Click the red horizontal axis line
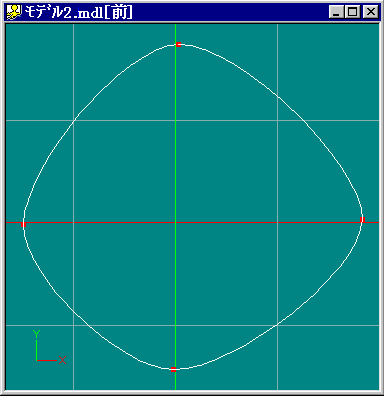384x396 pixels. [100, 222]
